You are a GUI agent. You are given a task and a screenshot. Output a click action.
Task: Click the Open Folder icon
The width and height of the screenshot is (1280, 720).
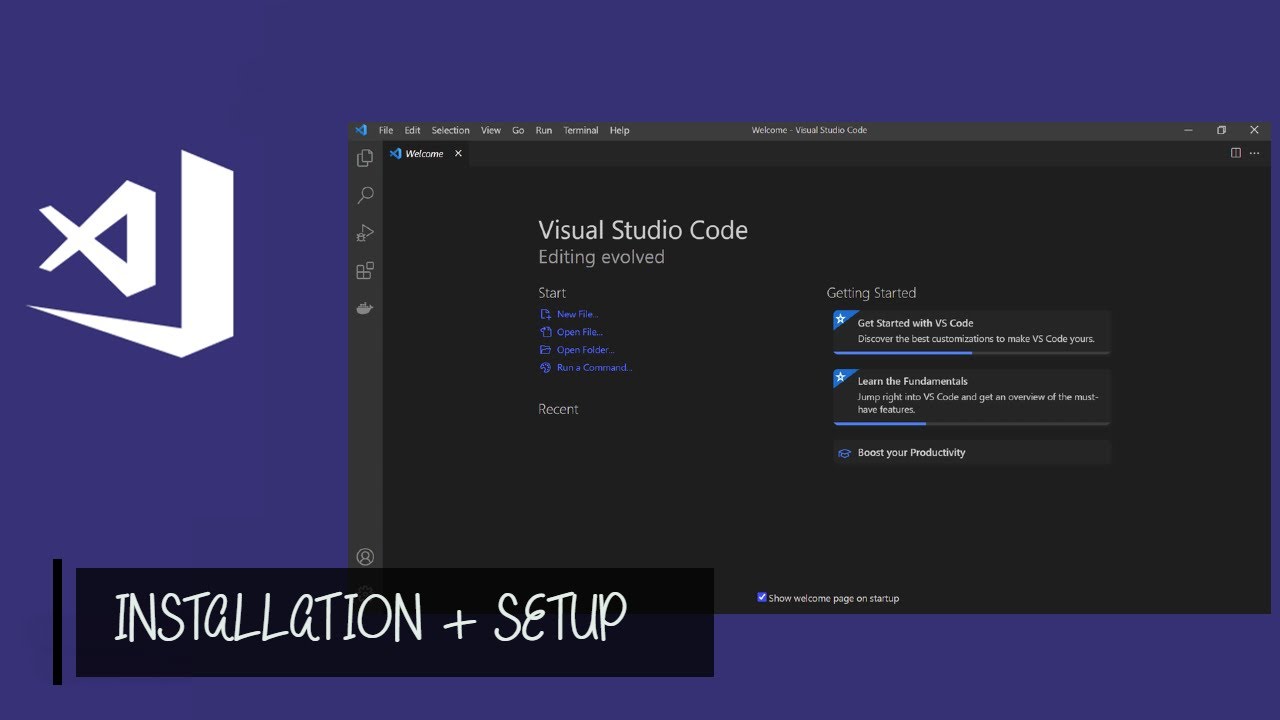click(546, 350)
